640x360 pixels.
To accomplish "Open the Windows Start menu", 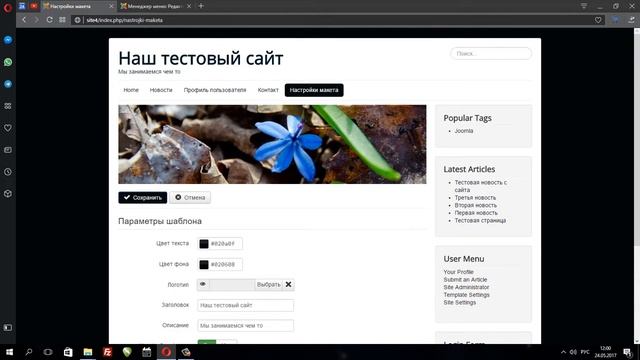I will (x=9, y=352).
